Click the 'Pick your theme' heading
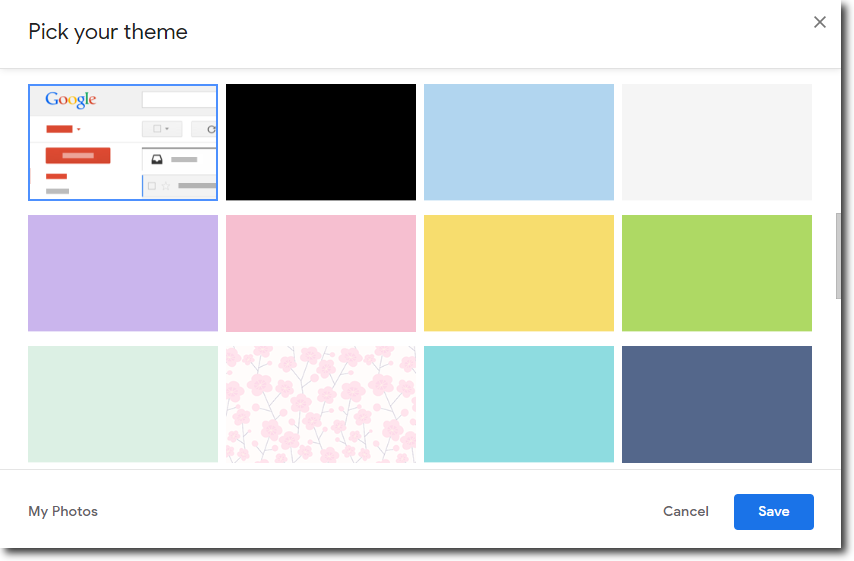Viewport: 854px width, 561px height. click(x=108, y=32)
